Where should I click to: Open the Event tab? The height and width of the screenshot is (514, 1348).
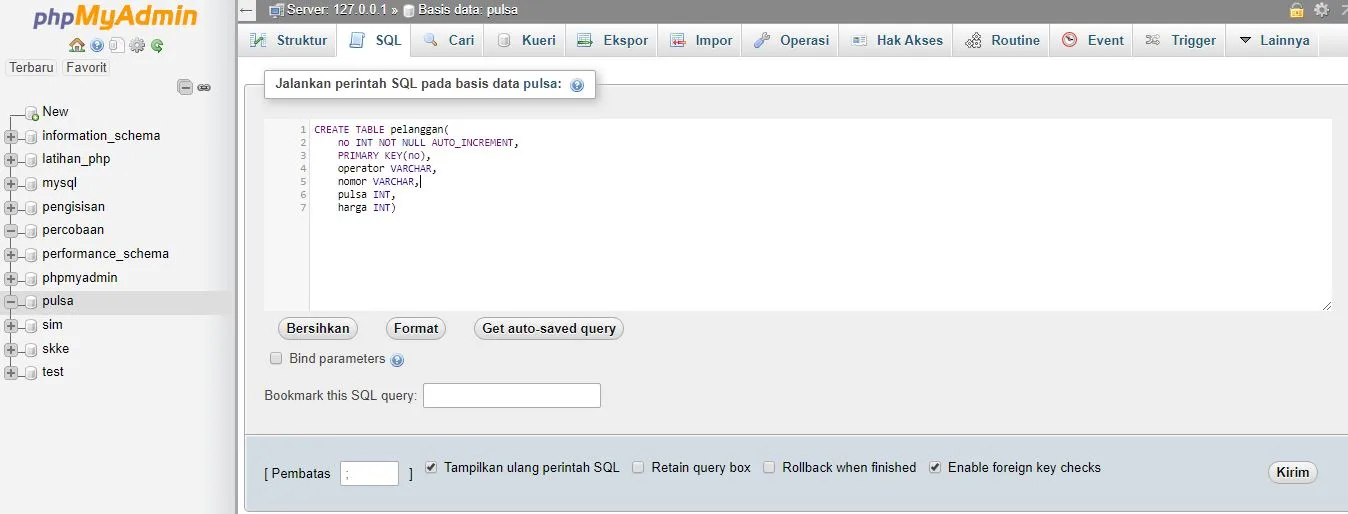[1093, 41]
